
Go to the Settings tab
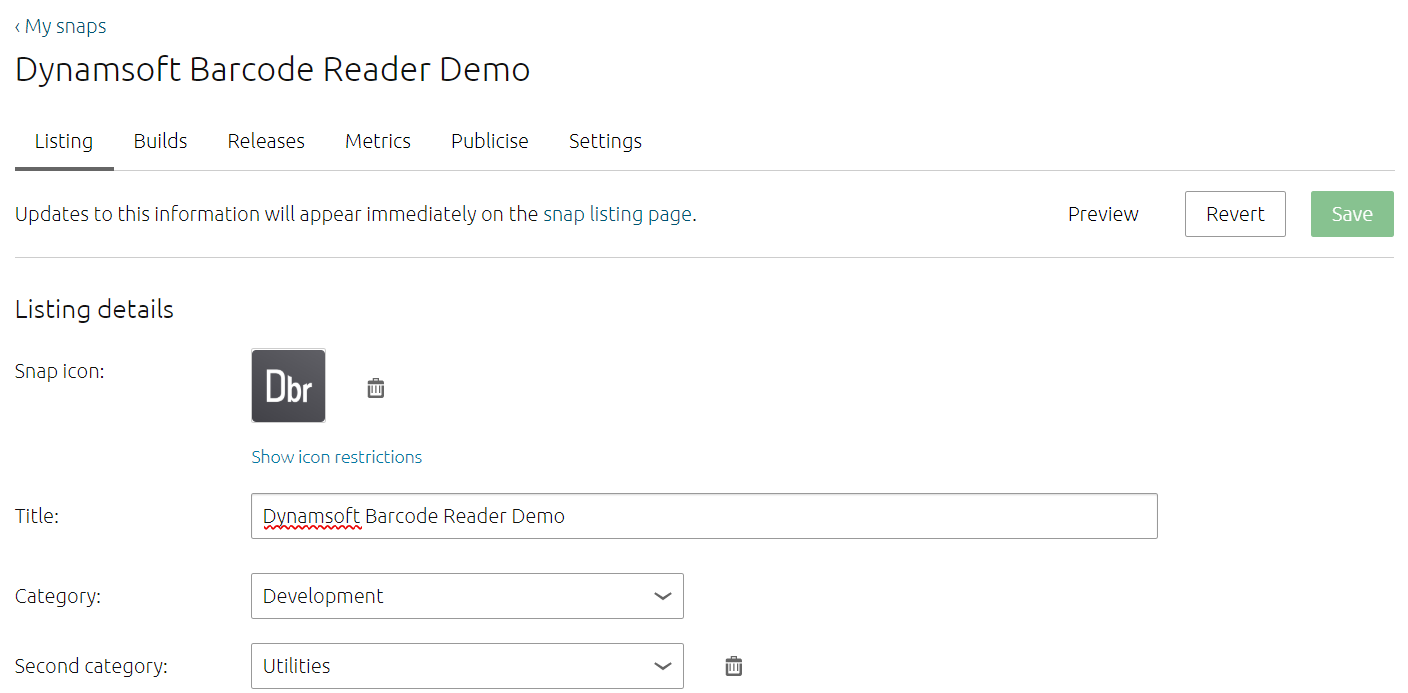[605, 141]
